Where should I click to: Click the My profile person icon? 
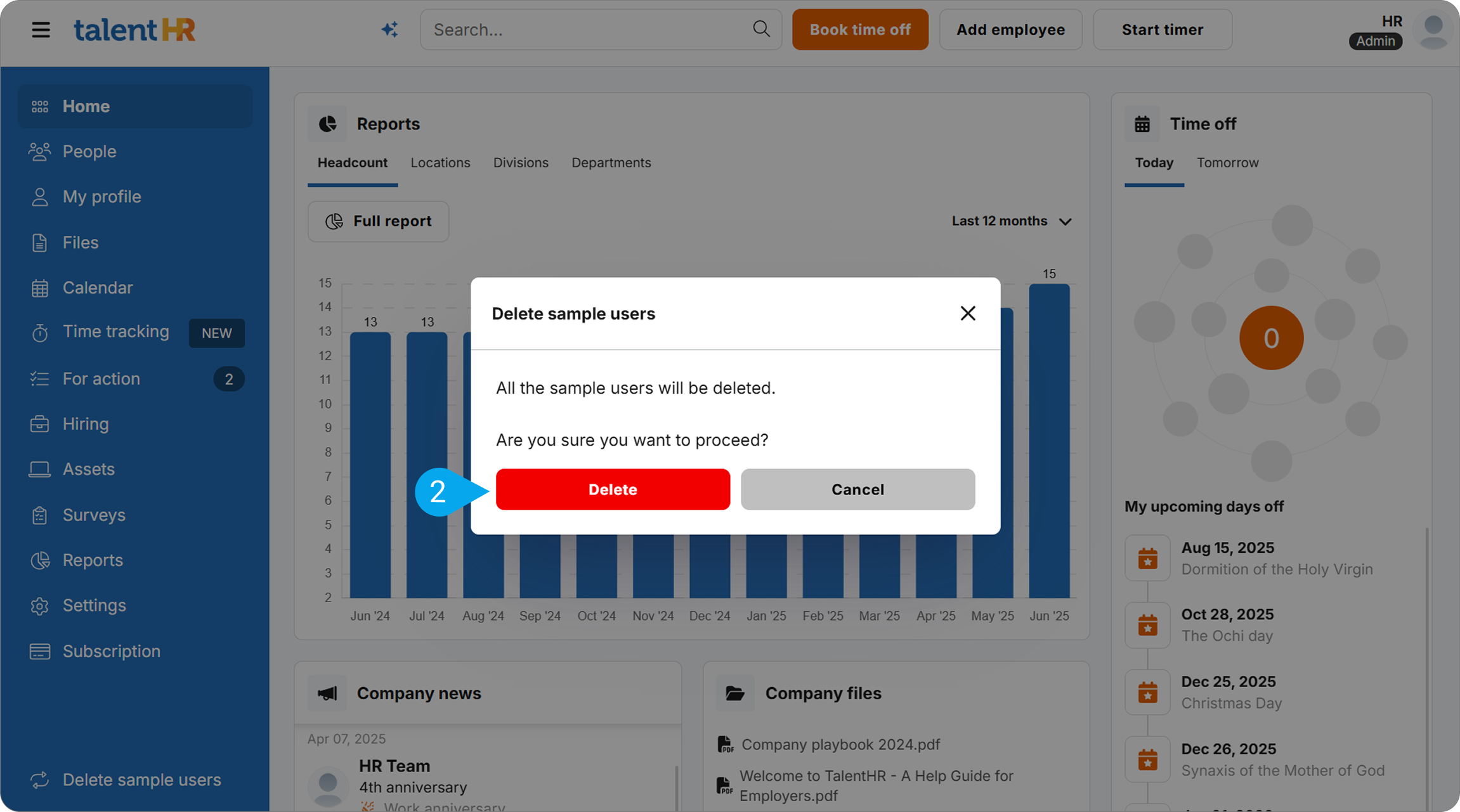pyautogui.click(x=39, y=197)
